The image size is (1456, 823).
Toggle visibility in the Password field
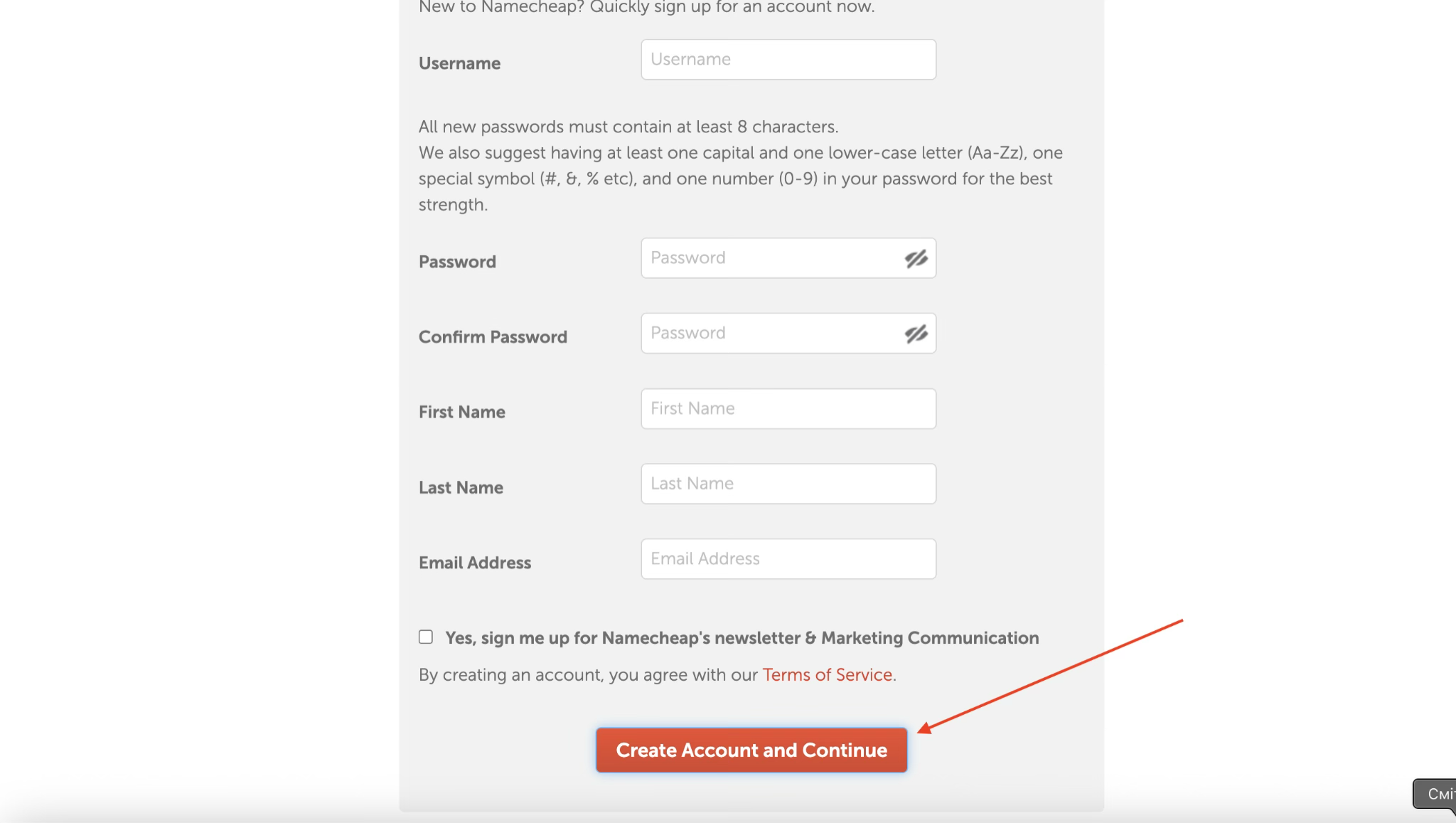pyautogui.click(x=916, y=258)
